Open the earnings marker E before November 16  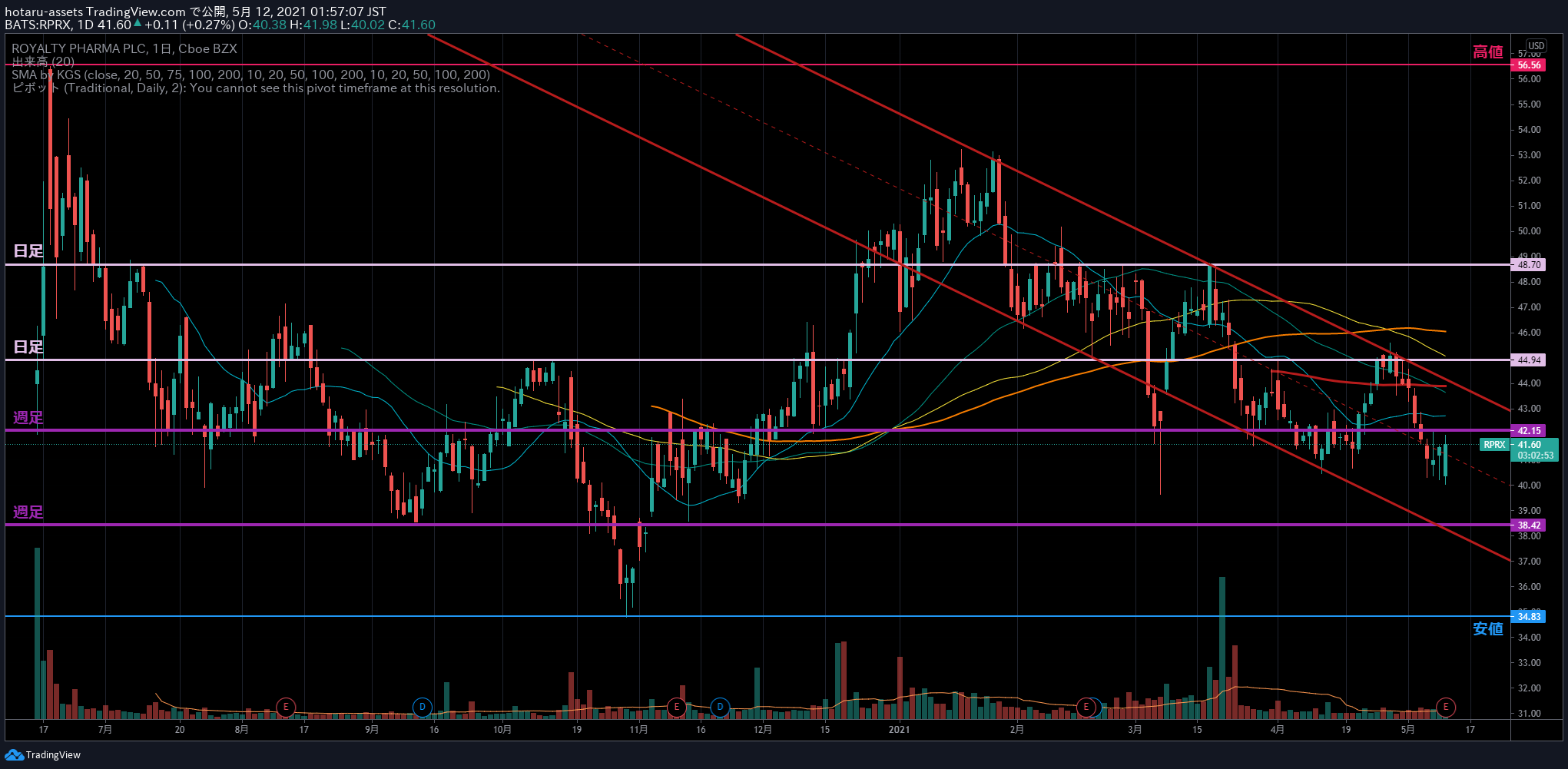tap(676, 707)
